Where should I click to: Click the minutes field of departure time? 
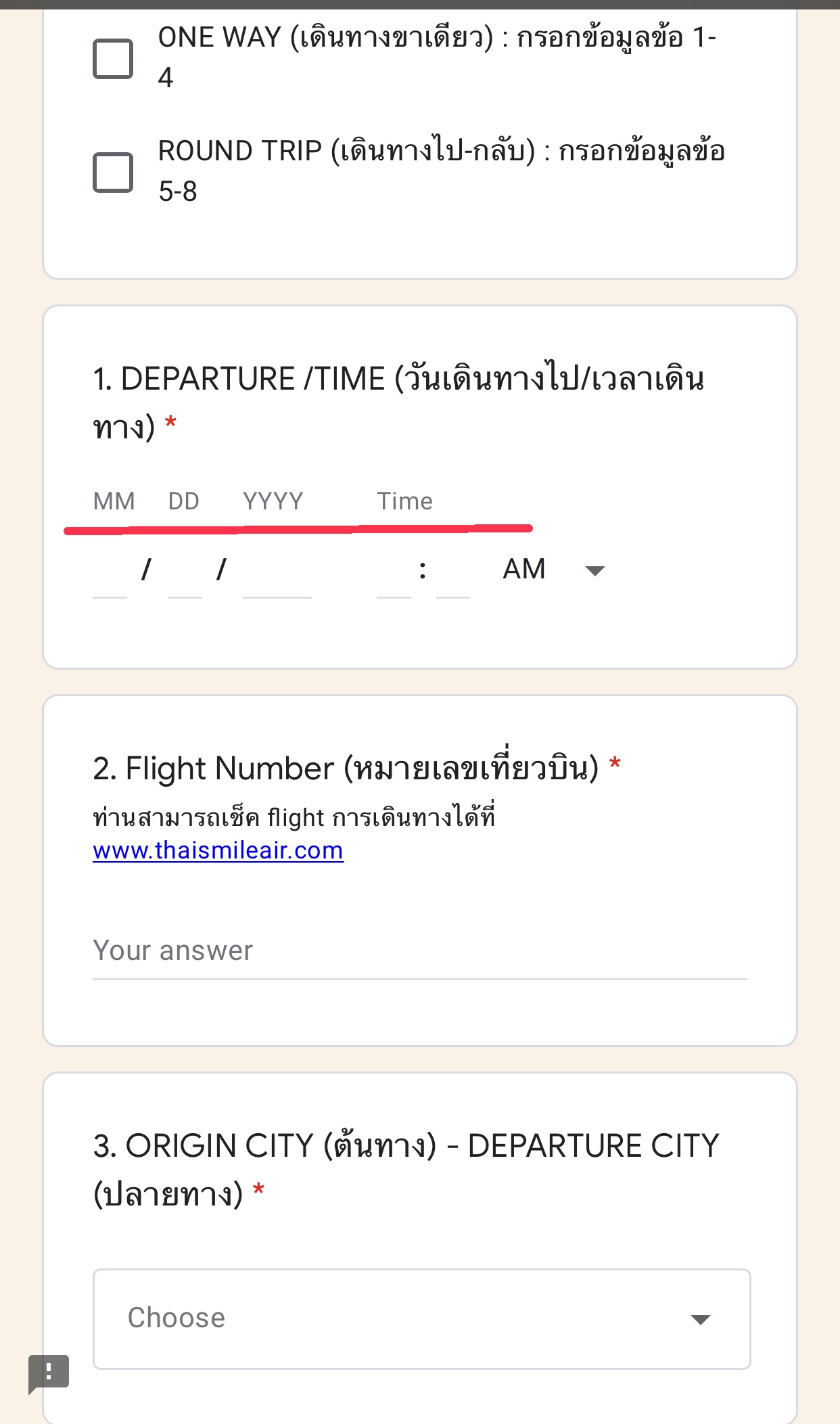(x=452, y=572)
